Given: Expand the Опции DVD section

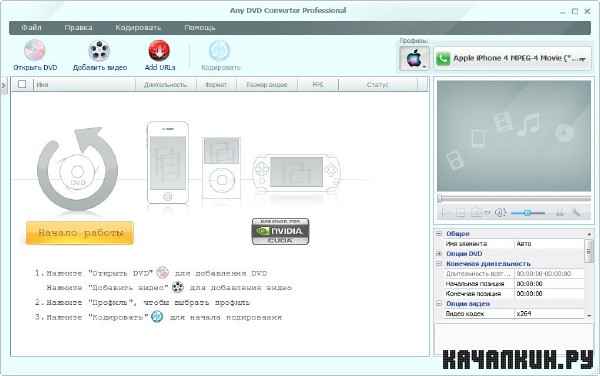Looking at the screenshot, I should (439, 254).
